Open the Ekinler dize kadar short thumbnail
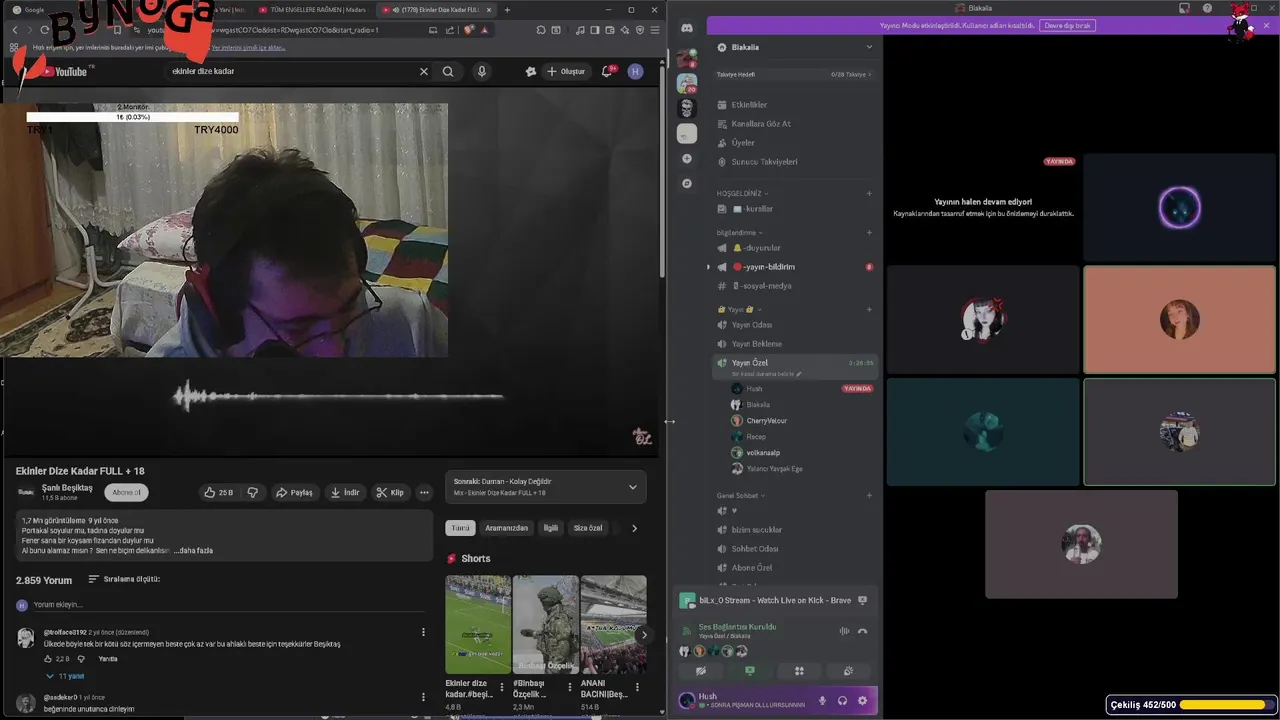1280x720 pixels. pos(477,624)
